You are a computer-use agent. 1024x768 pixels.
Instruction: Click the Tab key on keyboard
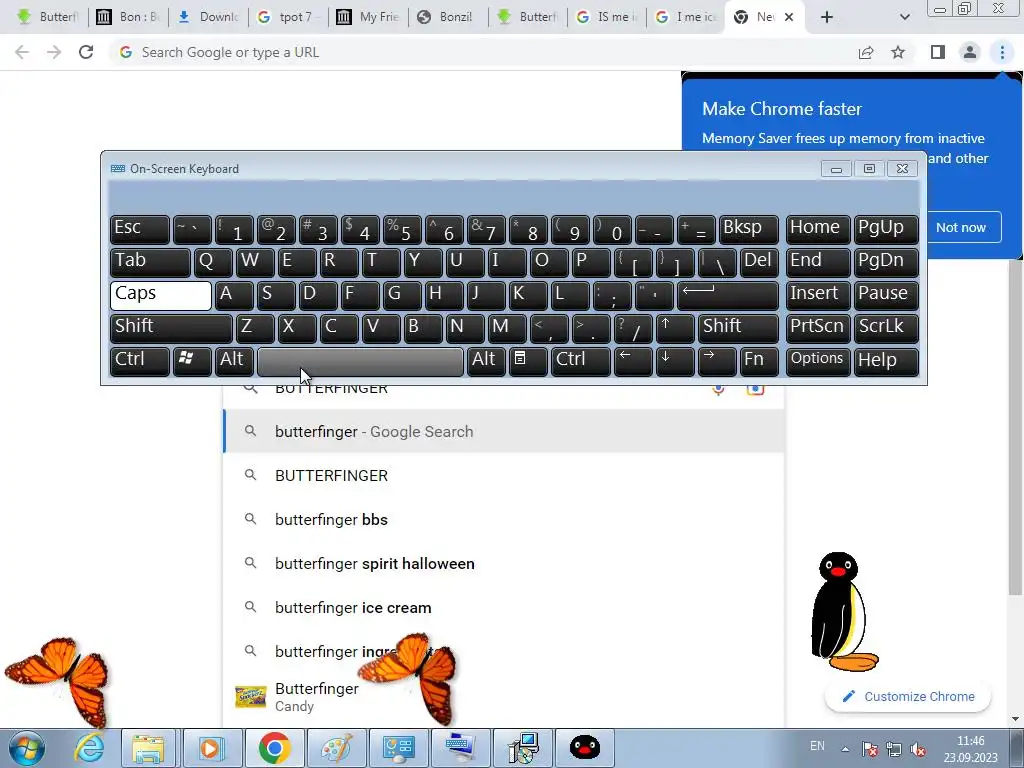pyautogui.click(x=150, y=262)
